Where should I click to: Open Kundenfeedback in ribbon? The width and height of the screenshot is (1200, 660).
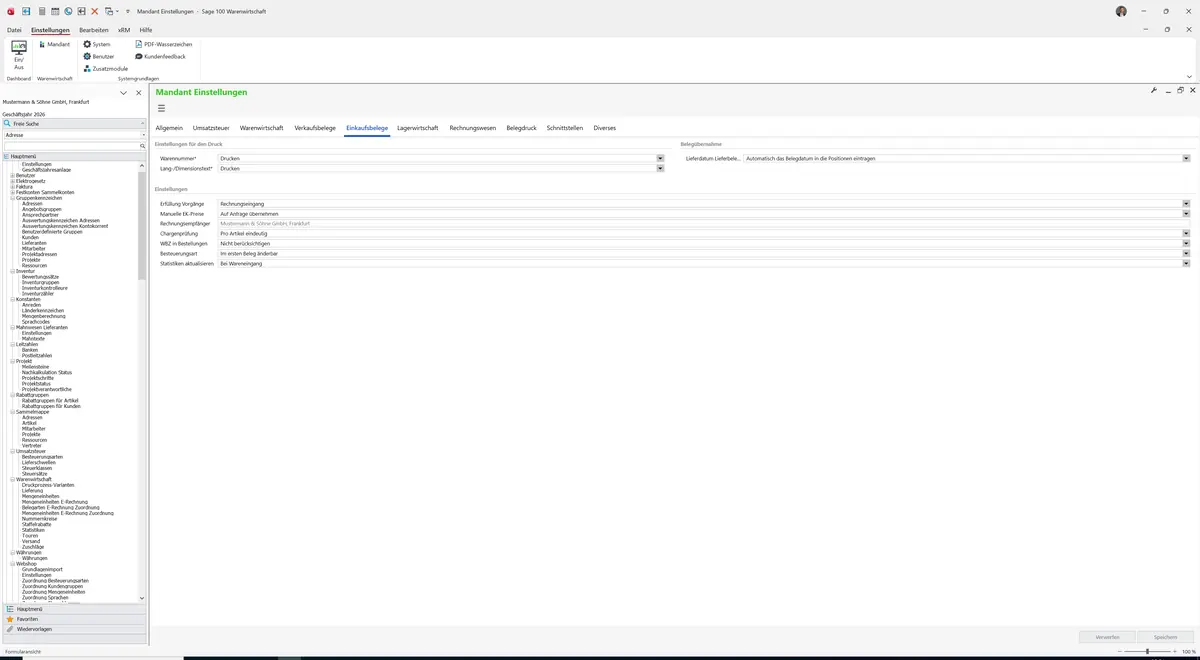click(x=160, y=56)
